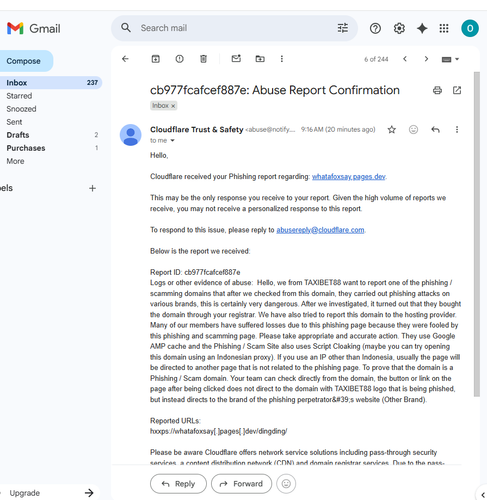Image resolution: width=487 pixels, height=500 pixels.
Task: Add emoji reaction beside the star
Action: (x=413, y=129)
